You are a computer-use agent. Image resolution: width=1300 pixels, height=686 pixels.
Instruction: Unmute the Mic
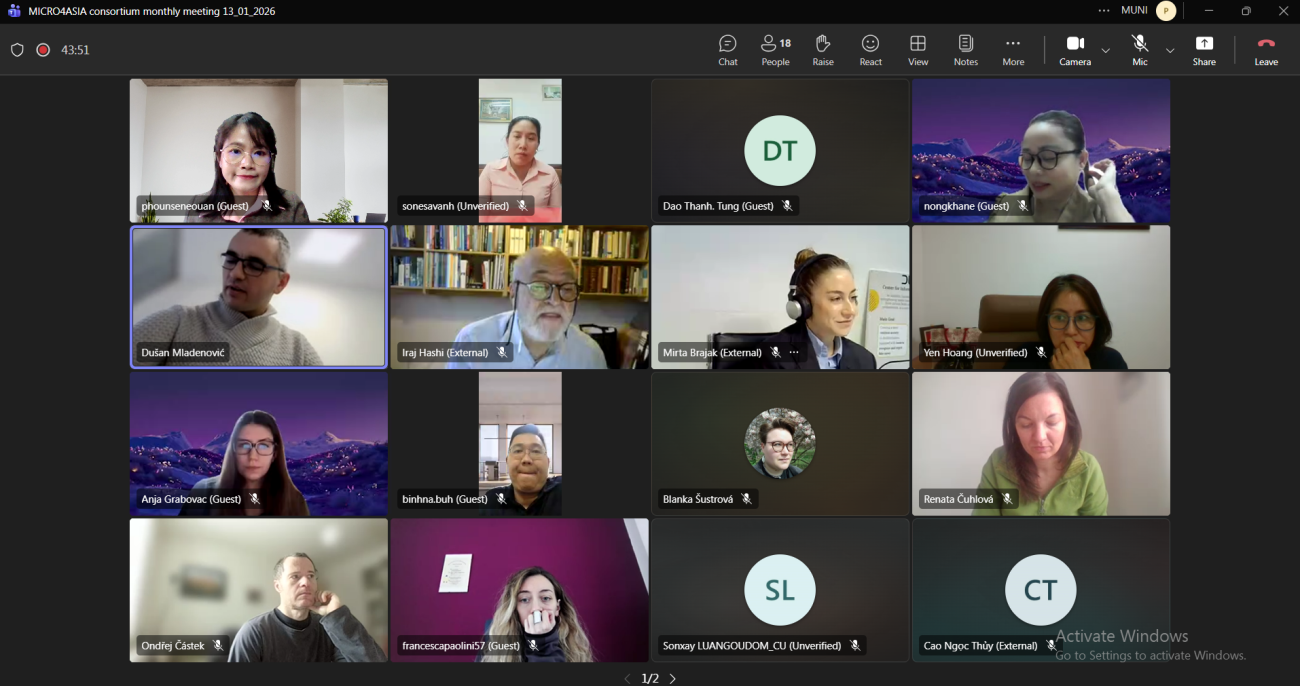click(x=1139, y=50)
